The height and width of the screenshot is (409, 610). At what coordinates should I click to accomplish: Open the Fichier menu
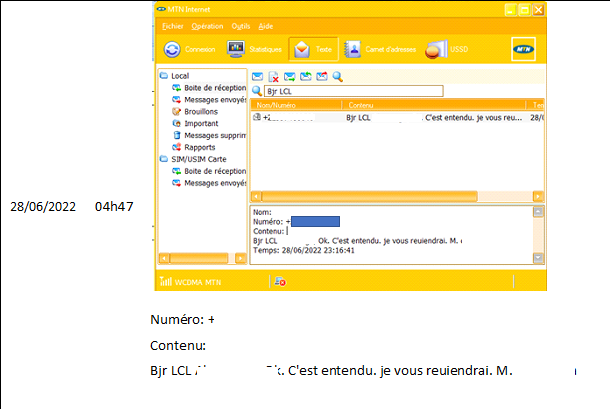[x=172, y=25]
